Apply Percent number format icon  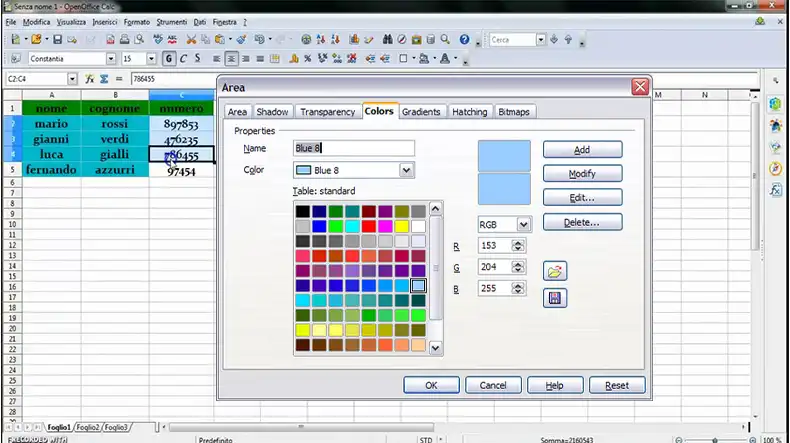307,59
